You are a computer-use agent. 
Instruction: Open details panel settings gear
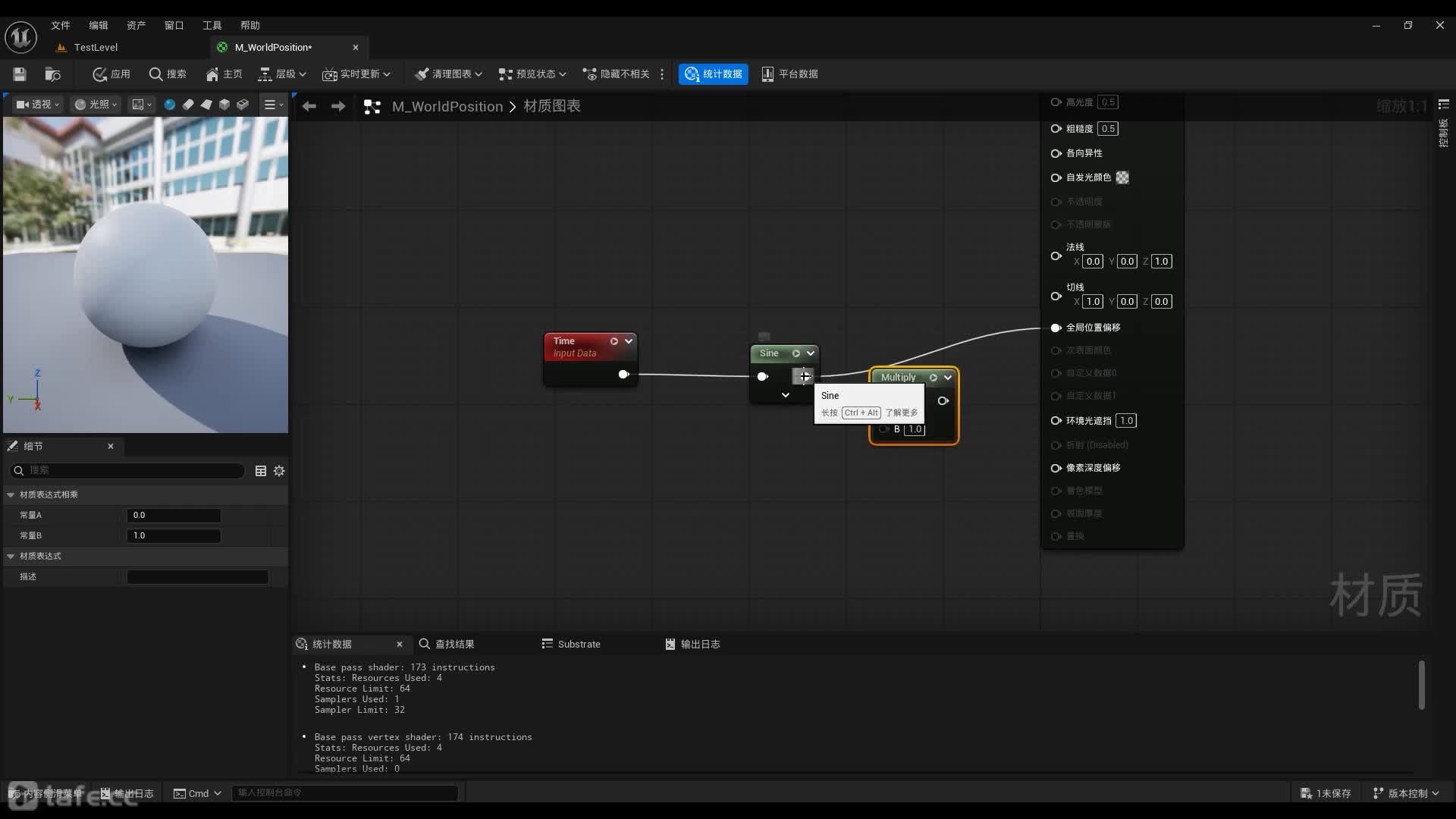pyautogui.click(x=279, y=471)
